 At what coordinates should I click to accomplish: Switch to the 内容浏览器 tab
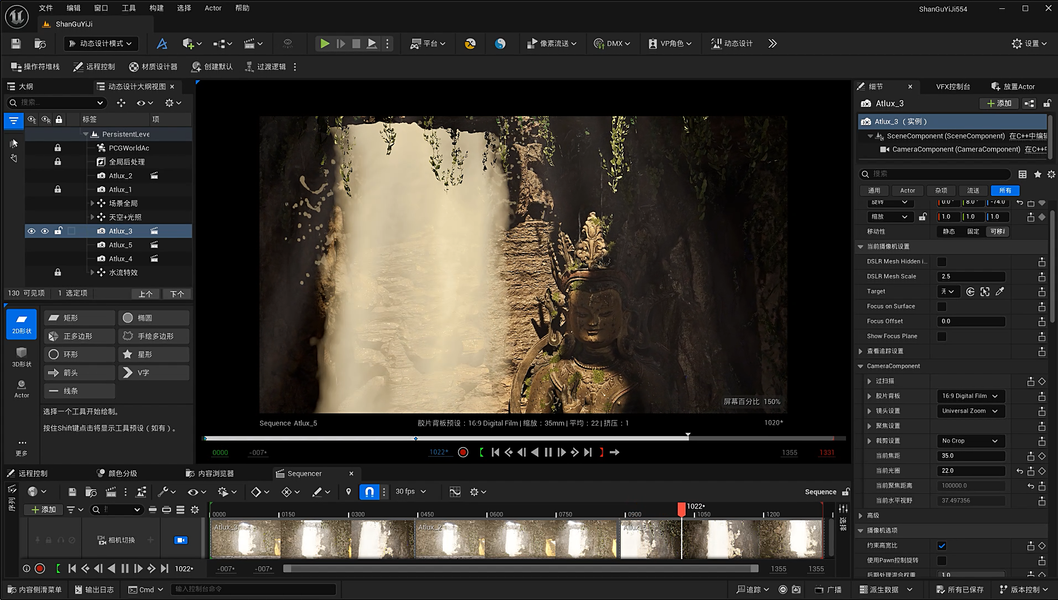tap(210, 474)
